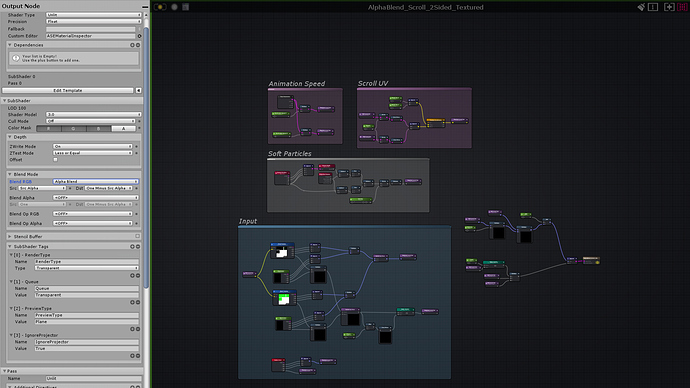Toggle Color Mask G channel

(73, 128)
